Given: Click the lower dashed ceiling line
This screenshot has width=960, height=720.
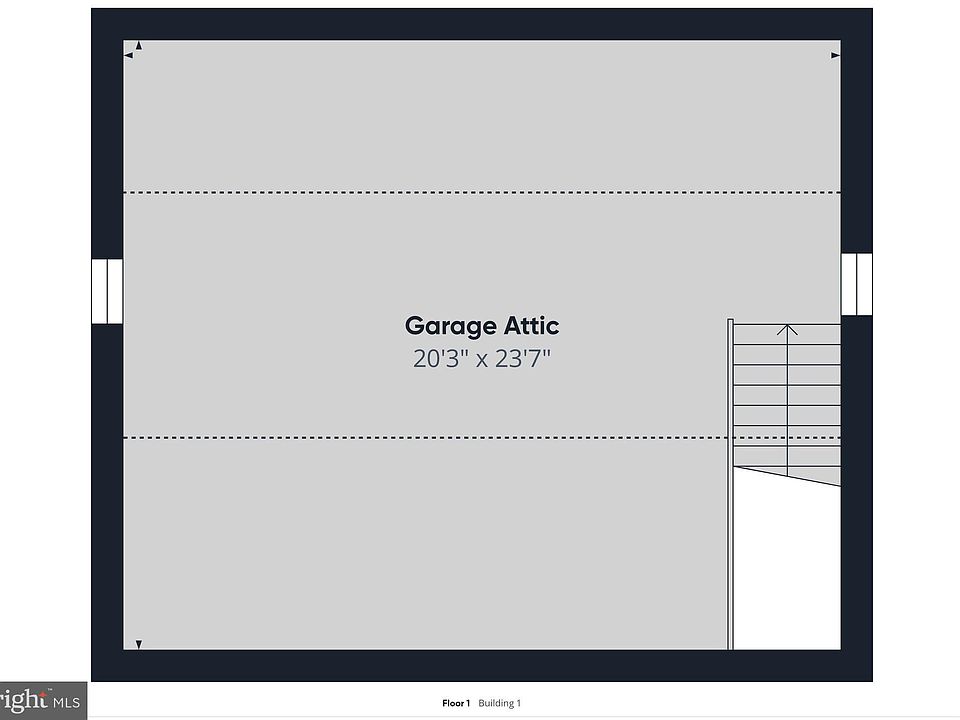Looking at the screenshot, I should (400, 438).
